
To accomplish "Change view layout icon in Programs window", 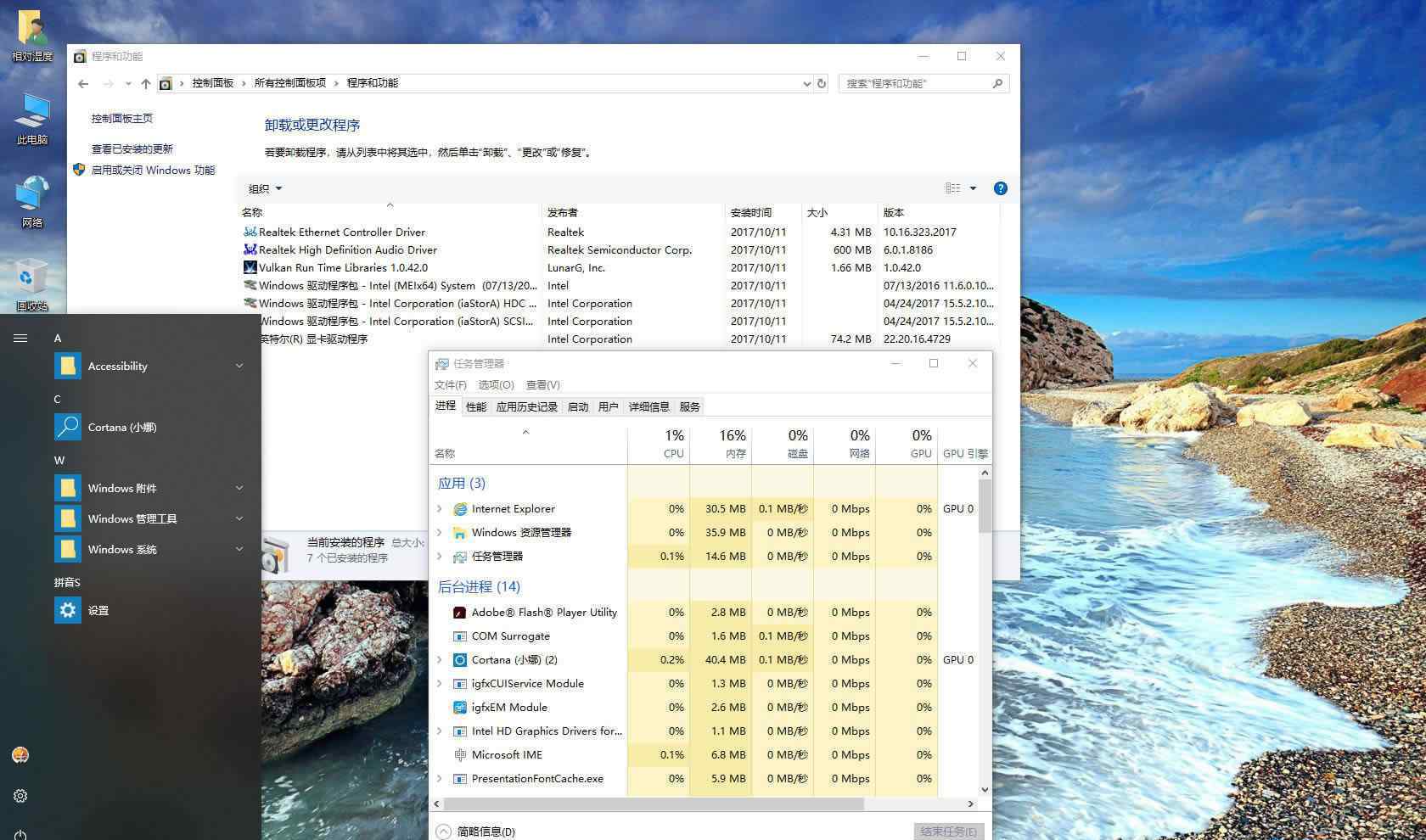I will coord(953,188).
